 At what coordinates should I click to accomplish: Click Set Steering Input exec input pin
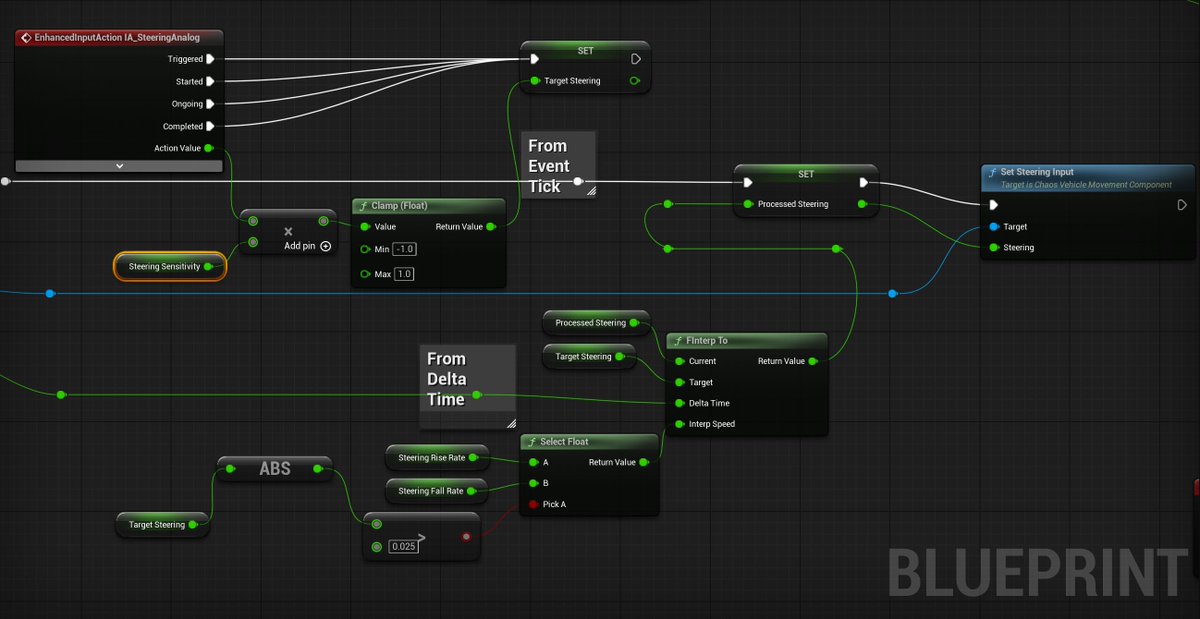click(x=994, y=205)
